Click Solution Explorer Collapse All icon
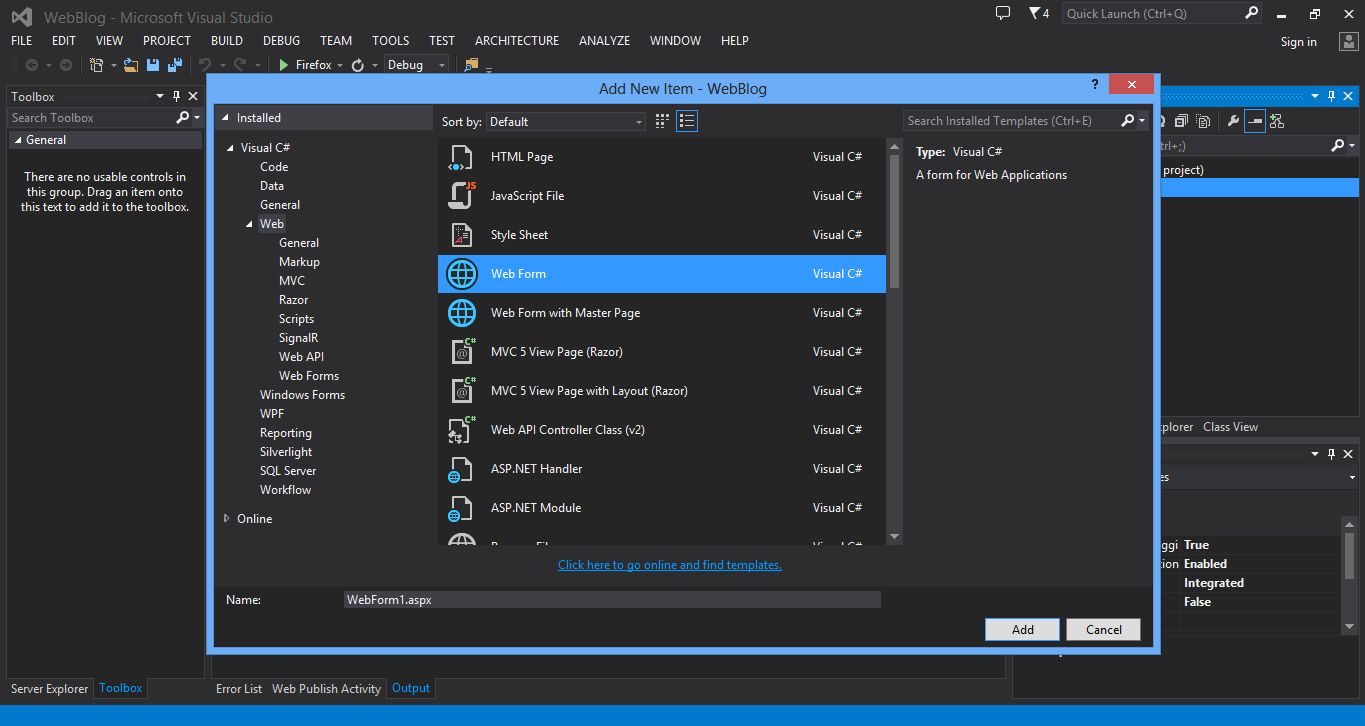 pyautogui.click(x=1181, y=121)
